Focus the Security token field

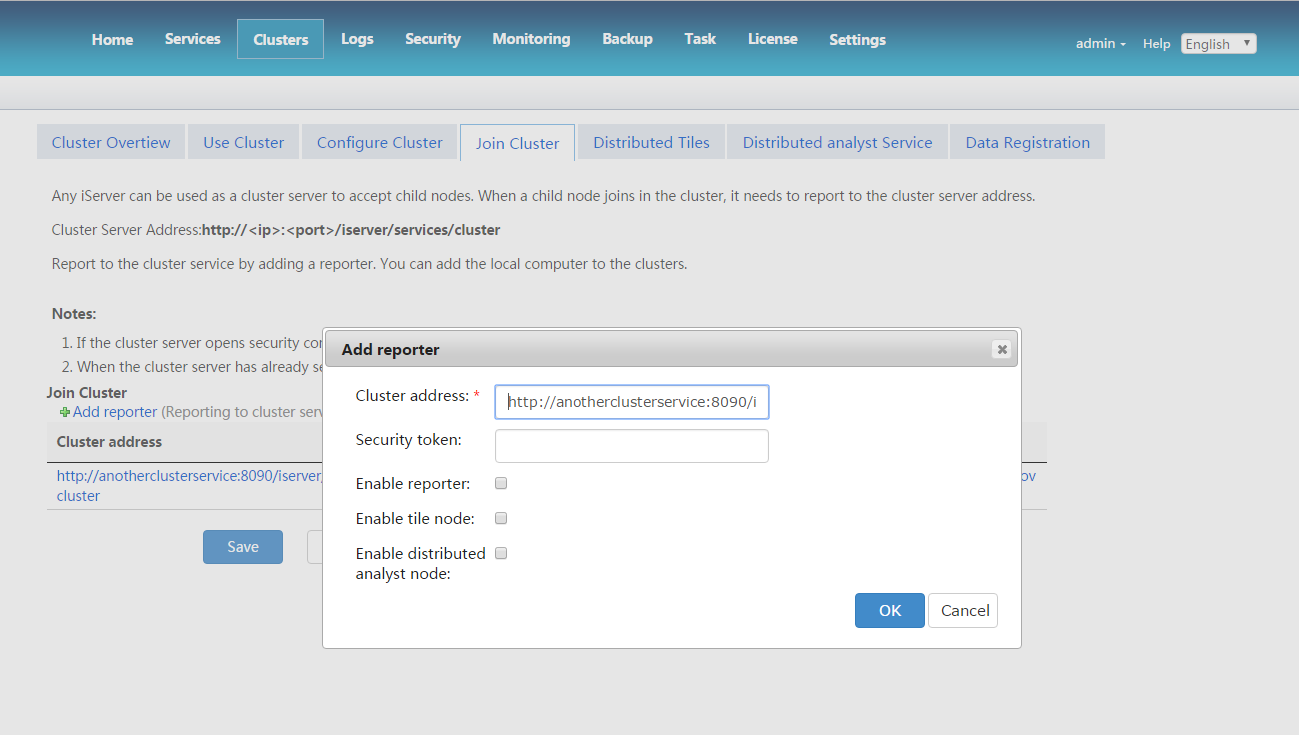click(x=631, y=446)
